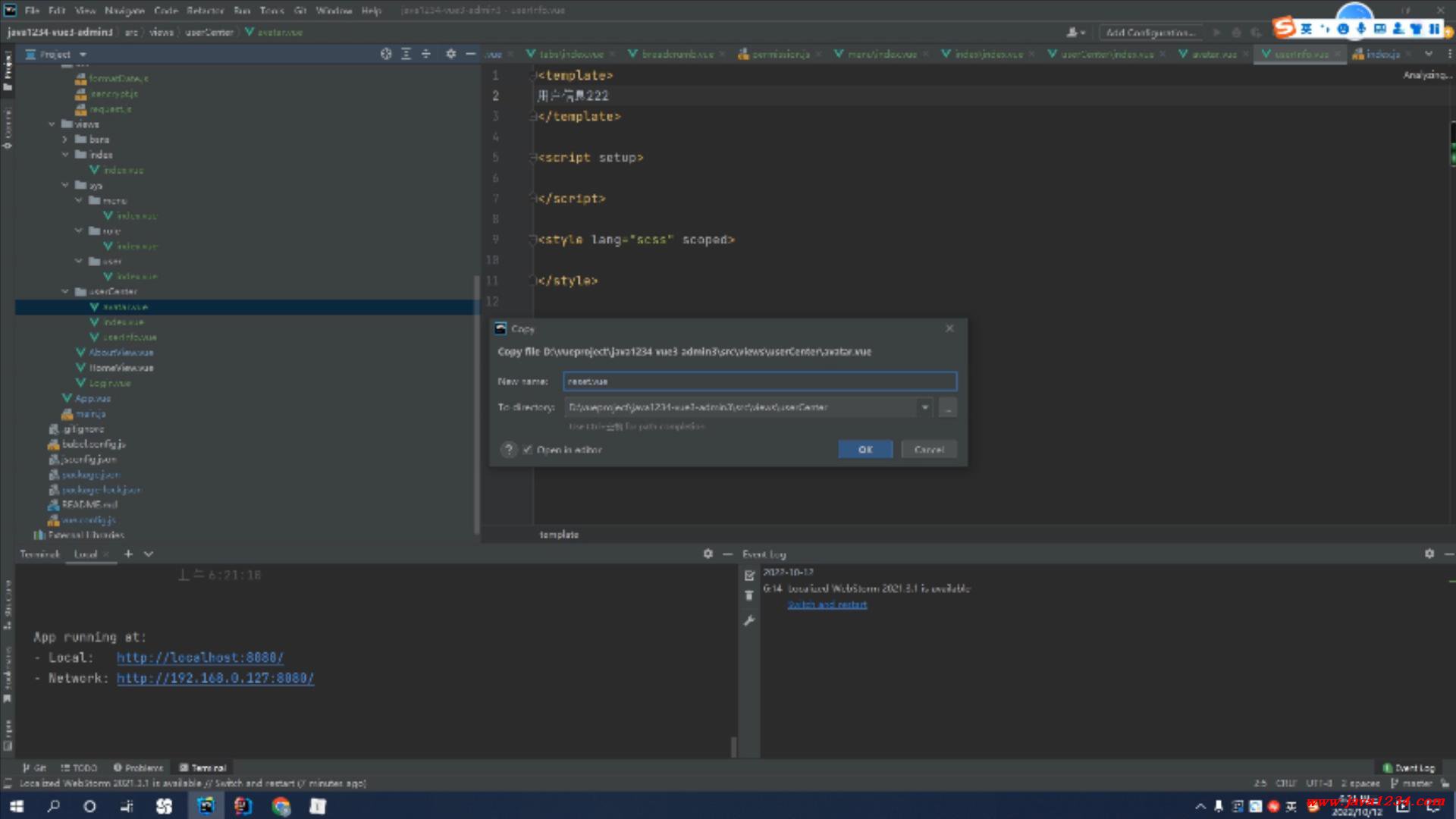The image size is (1456, 819).
Task: Click Switch and restart link
Action: click(827, 604)
